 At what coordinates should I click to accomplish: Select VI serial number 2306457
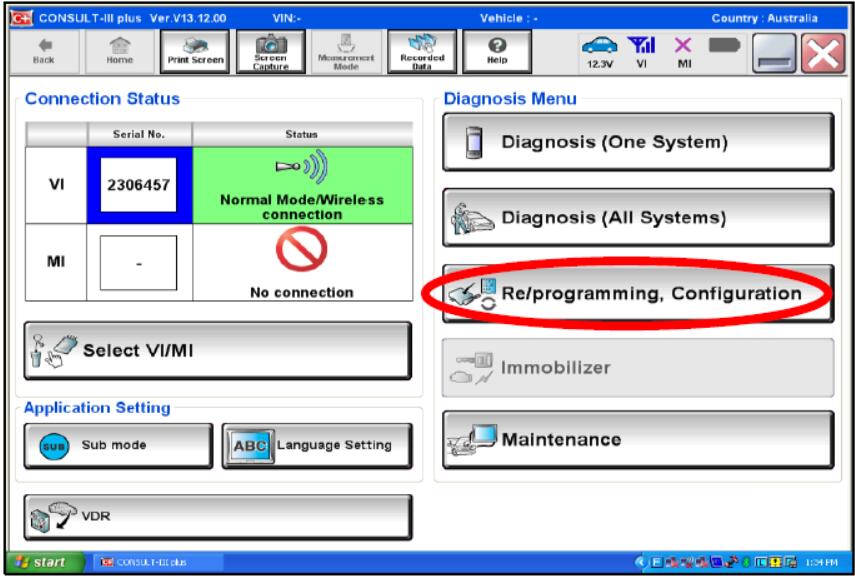click(x=139, y=185)
